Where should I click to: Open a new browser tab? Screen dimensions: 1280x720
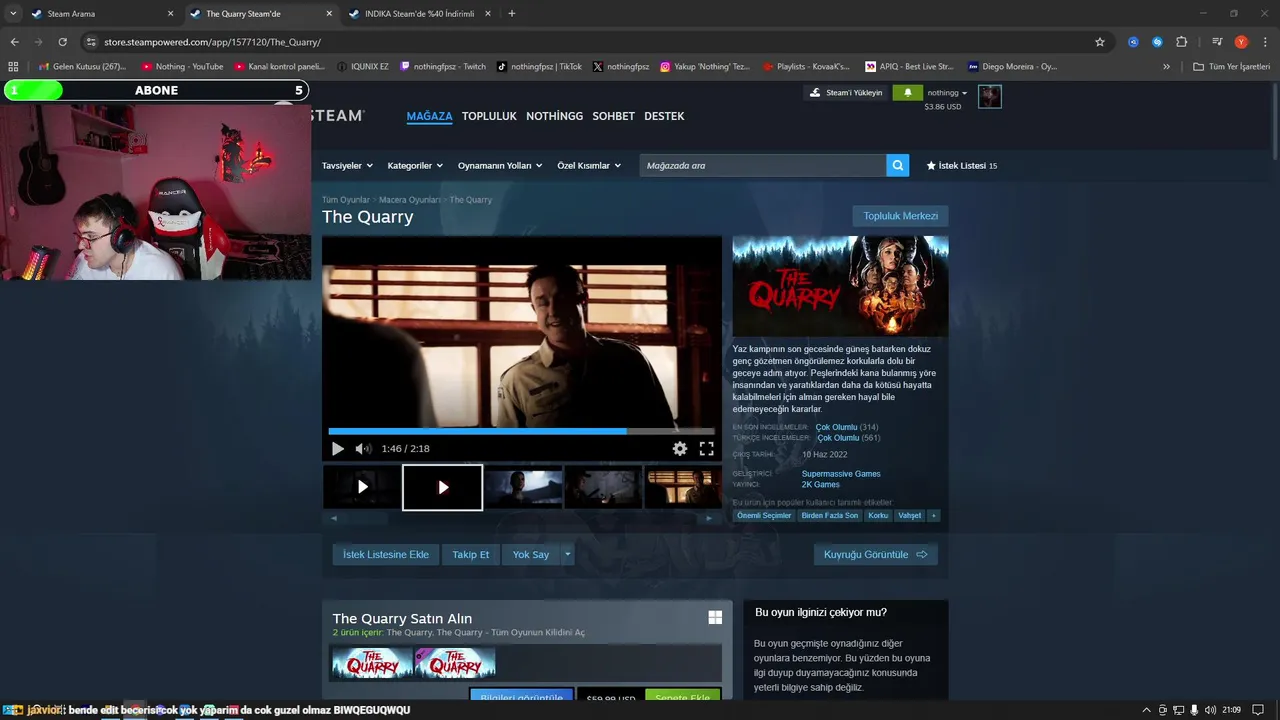coord(512,14)
